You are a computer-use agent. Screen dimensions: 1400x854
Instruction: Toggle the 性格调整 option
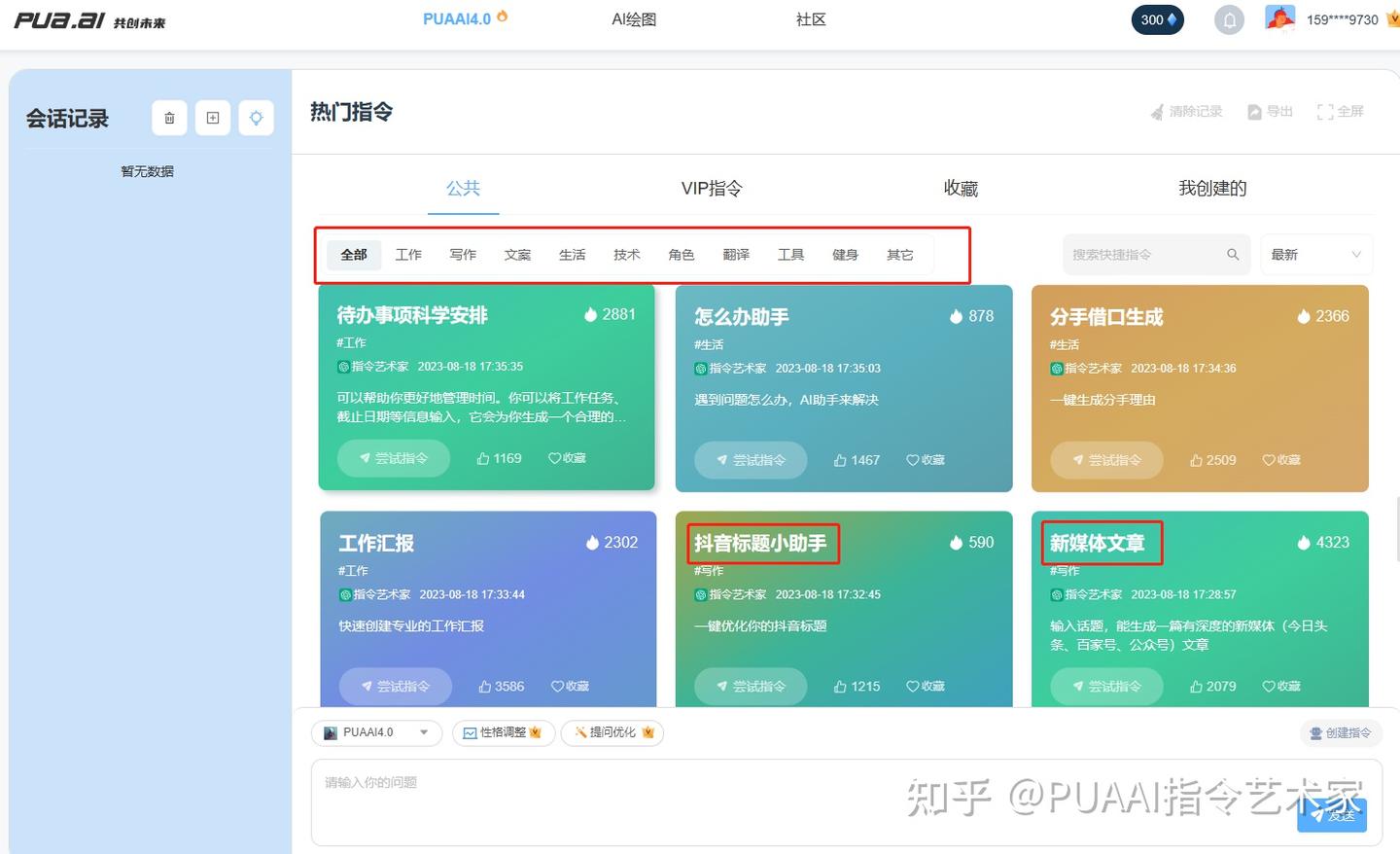pos(503,732)
